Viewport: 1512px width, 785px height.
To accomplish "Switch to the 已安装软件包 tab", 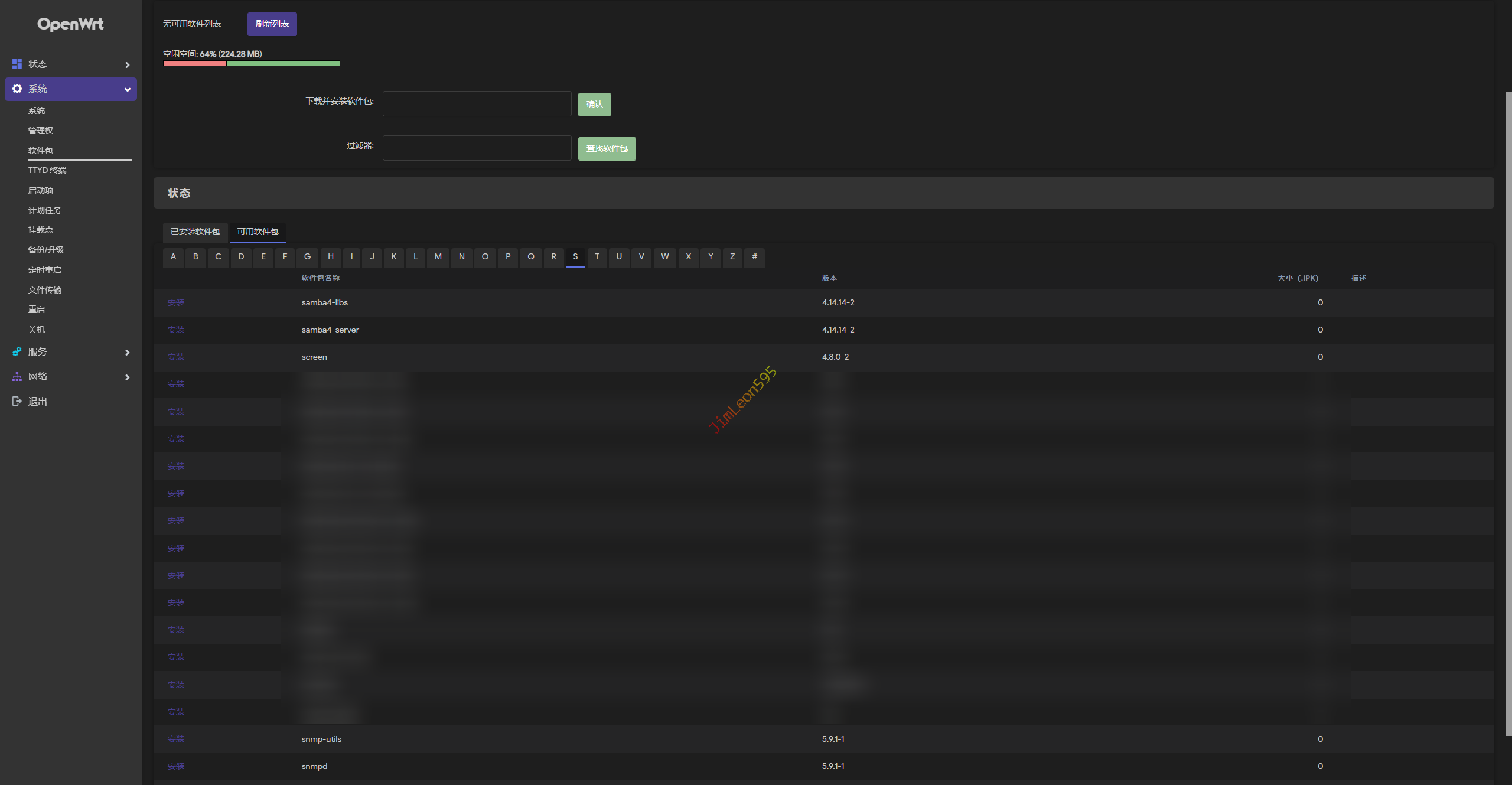I will (x=195, y=232).
